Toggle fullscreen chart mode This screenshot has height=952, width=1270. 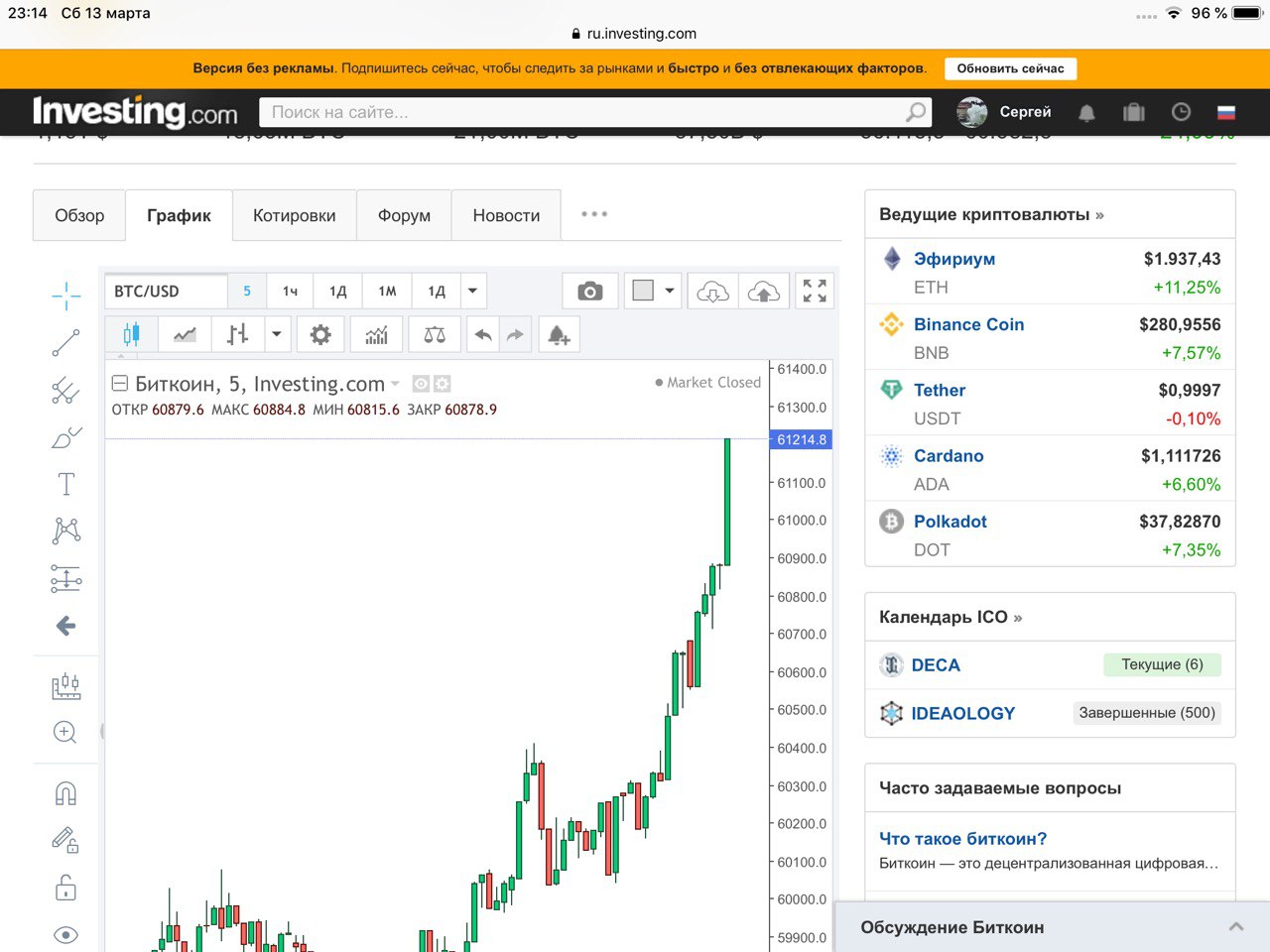(x=815, y=291)
